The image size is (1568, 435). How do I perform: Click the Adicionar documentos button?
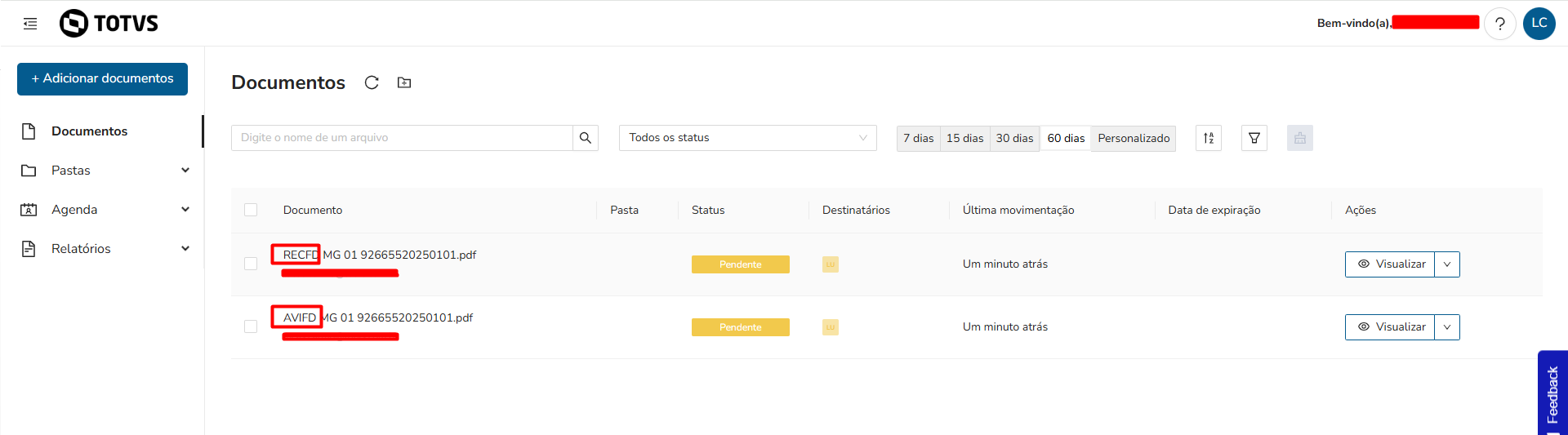point(102,78)
